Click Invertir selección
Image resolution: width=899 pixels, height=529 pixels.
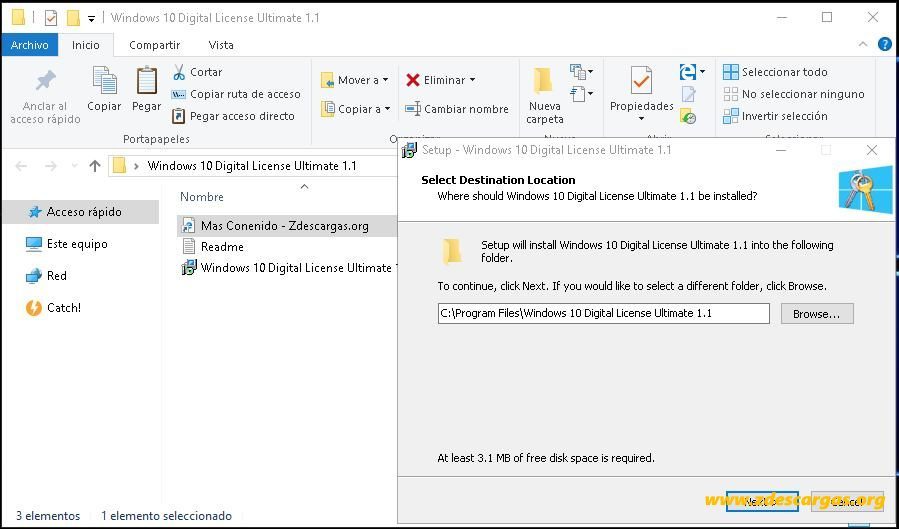coord(775,116)
